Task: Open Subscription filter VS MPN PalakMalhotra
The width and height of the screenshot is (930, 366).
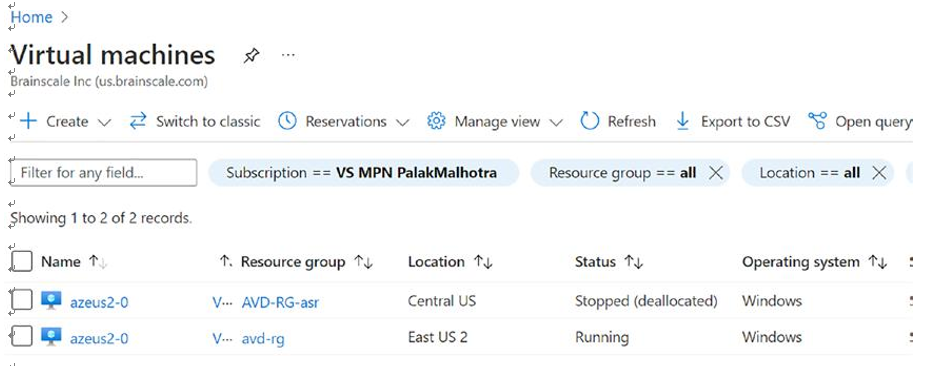Action: pos(364,173)
